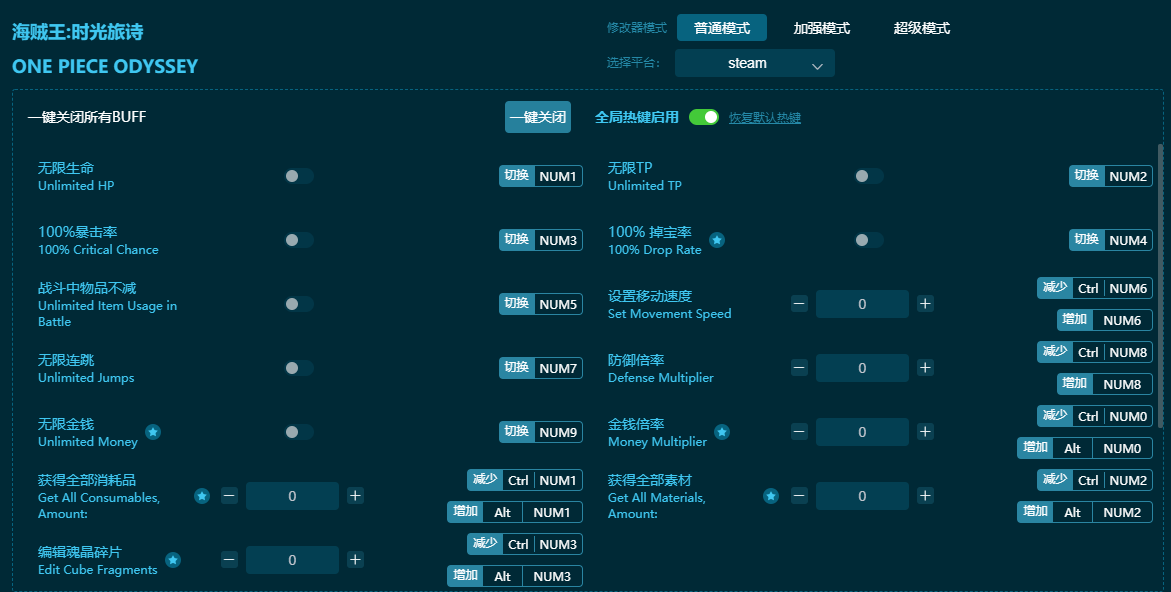Click Defense Multiplier value field
This screenshot has height=592, width=1171.
pyautogui.click(x=862, y=367)
